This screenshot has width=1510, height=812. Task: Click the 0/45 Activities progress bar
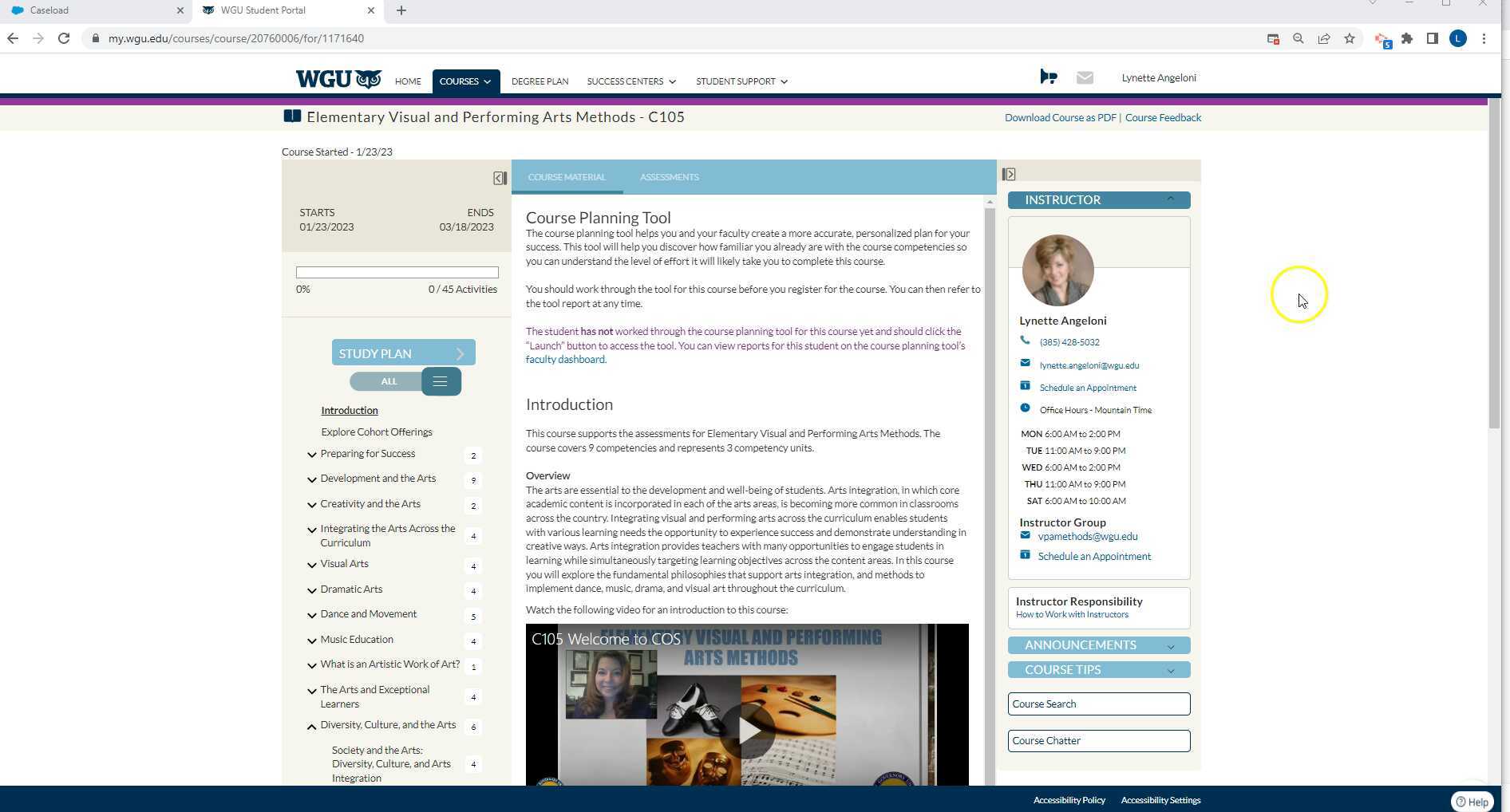397,272
